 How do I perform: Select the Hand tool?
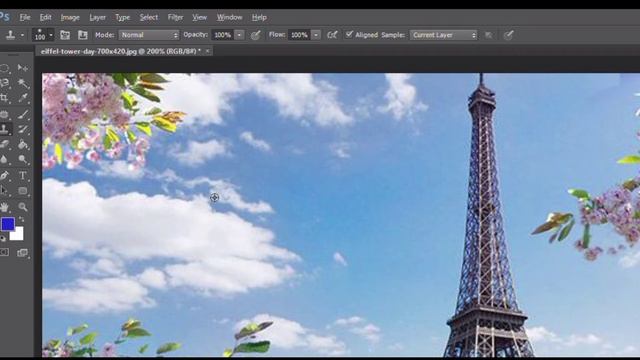[4, 207]
